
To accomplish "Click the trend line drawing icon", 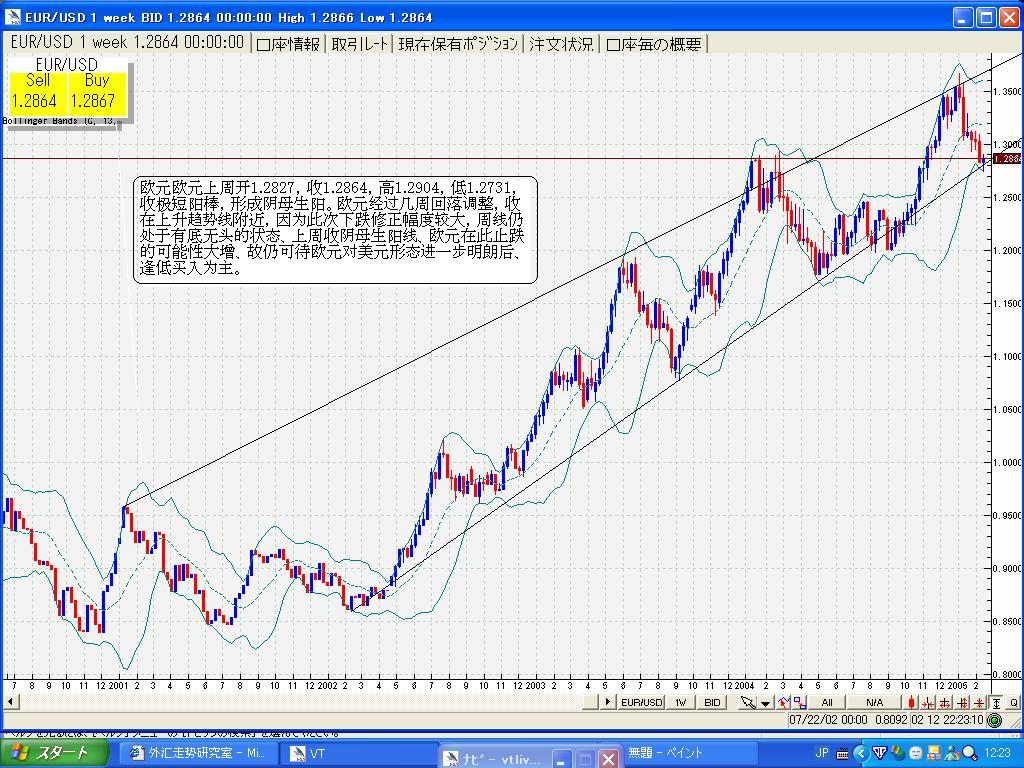I will coord(784,702).
